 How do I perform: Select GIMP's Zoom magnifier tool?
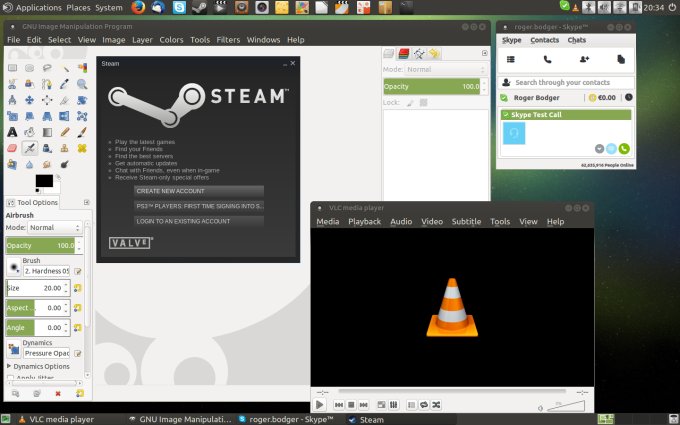click(x=82, y=84)
